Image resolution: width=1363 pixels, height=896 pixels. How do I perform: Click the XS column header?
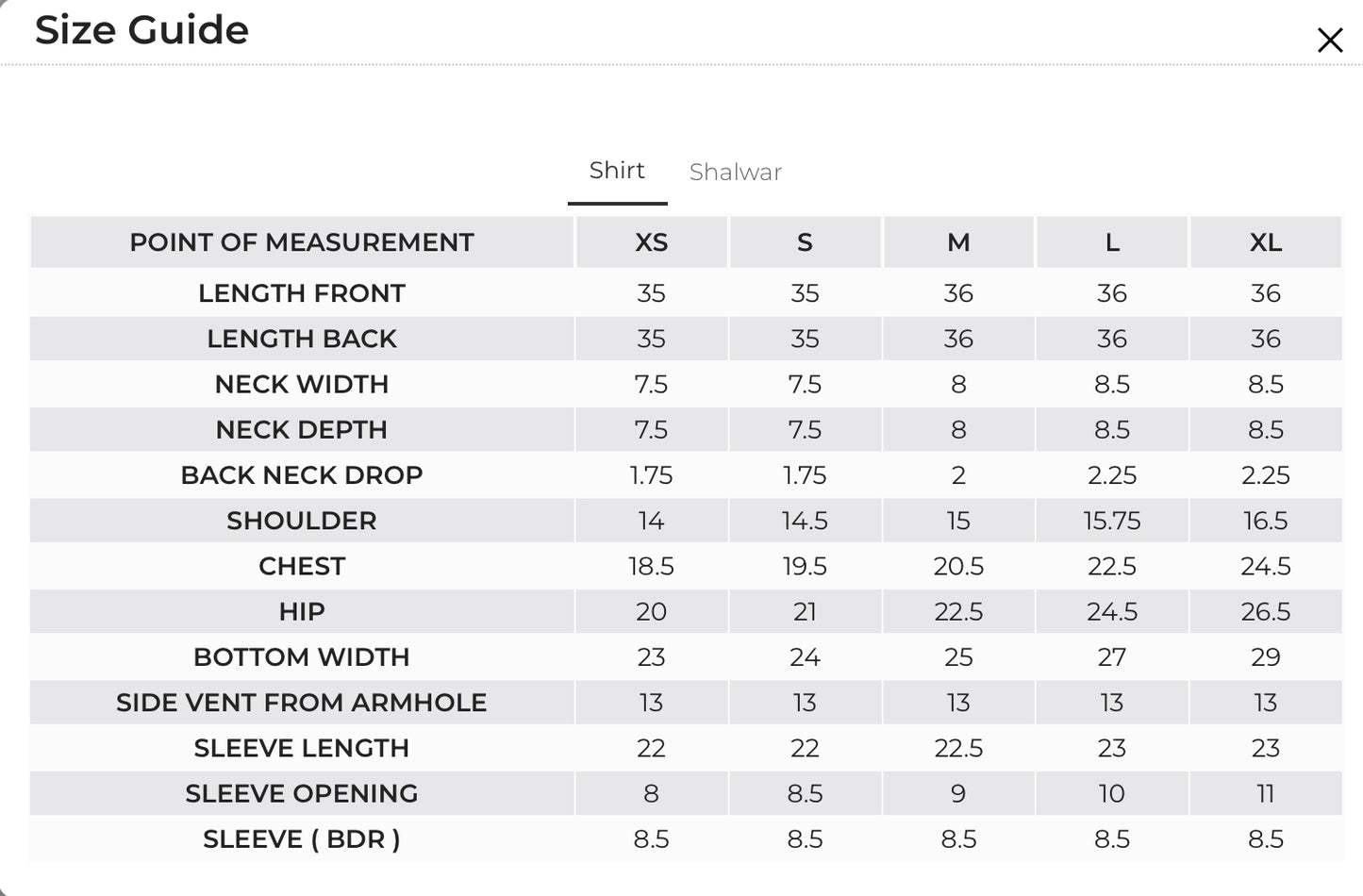point(651,242)
